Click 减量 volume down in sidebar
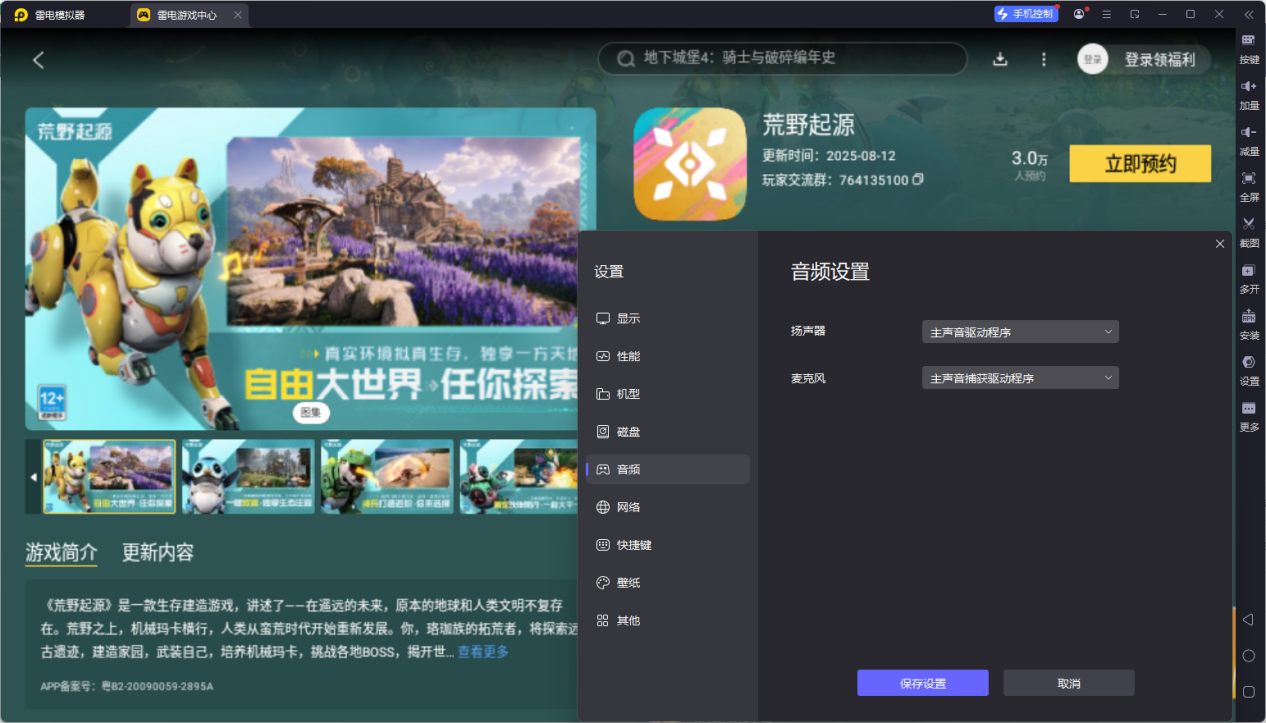The height and width of the screenshot is (723, 1266). 1249,140
